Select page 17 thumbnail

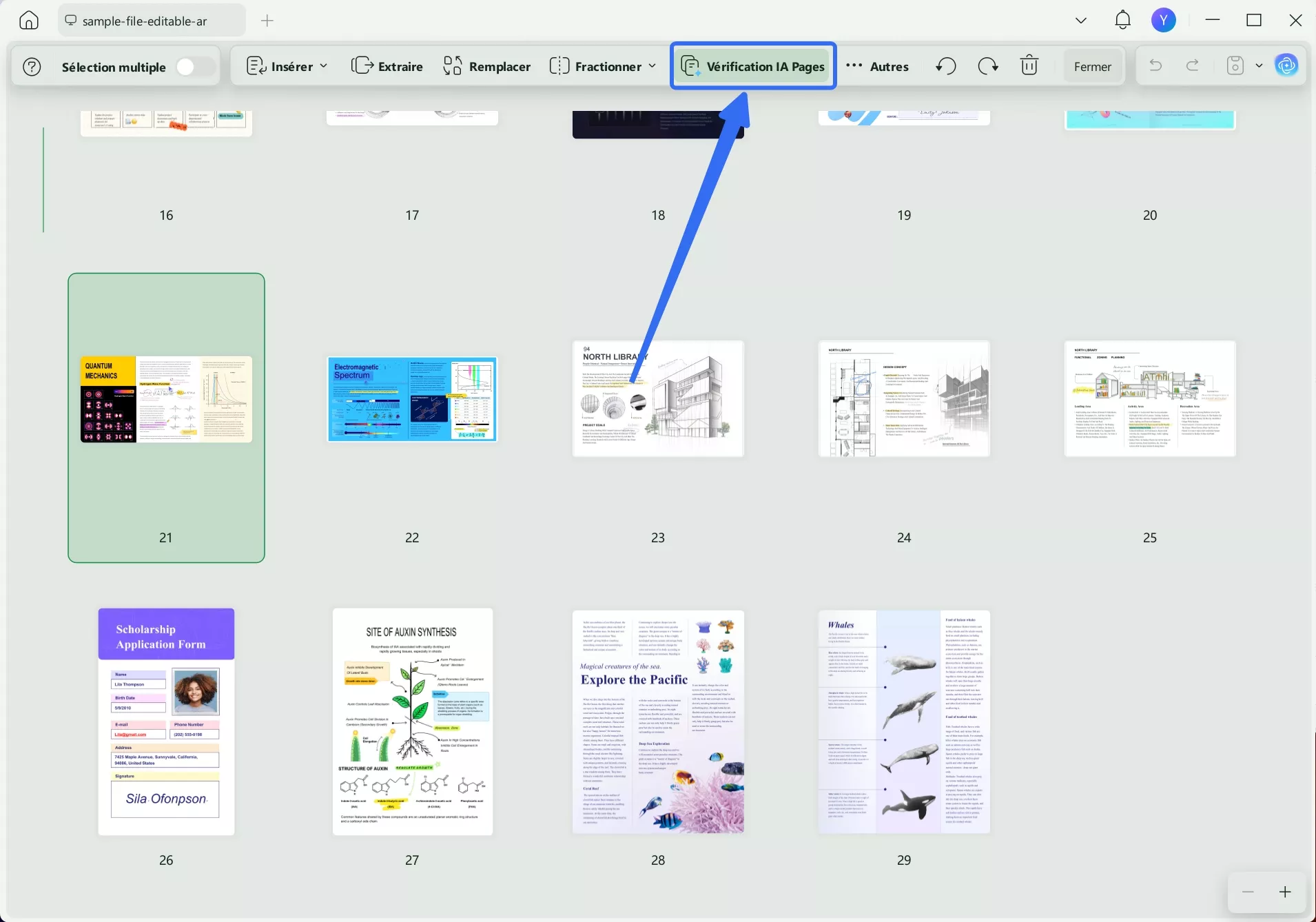click(x=412, y=118)
